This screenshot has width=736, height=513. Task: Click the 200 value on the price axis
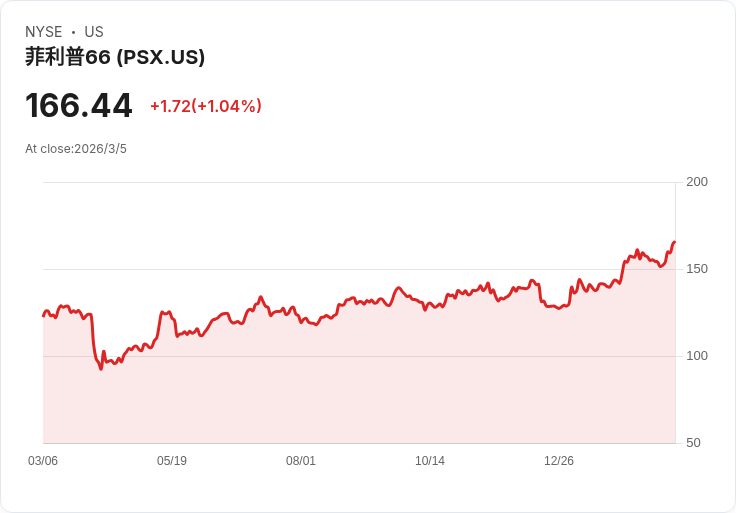(697, 182)
